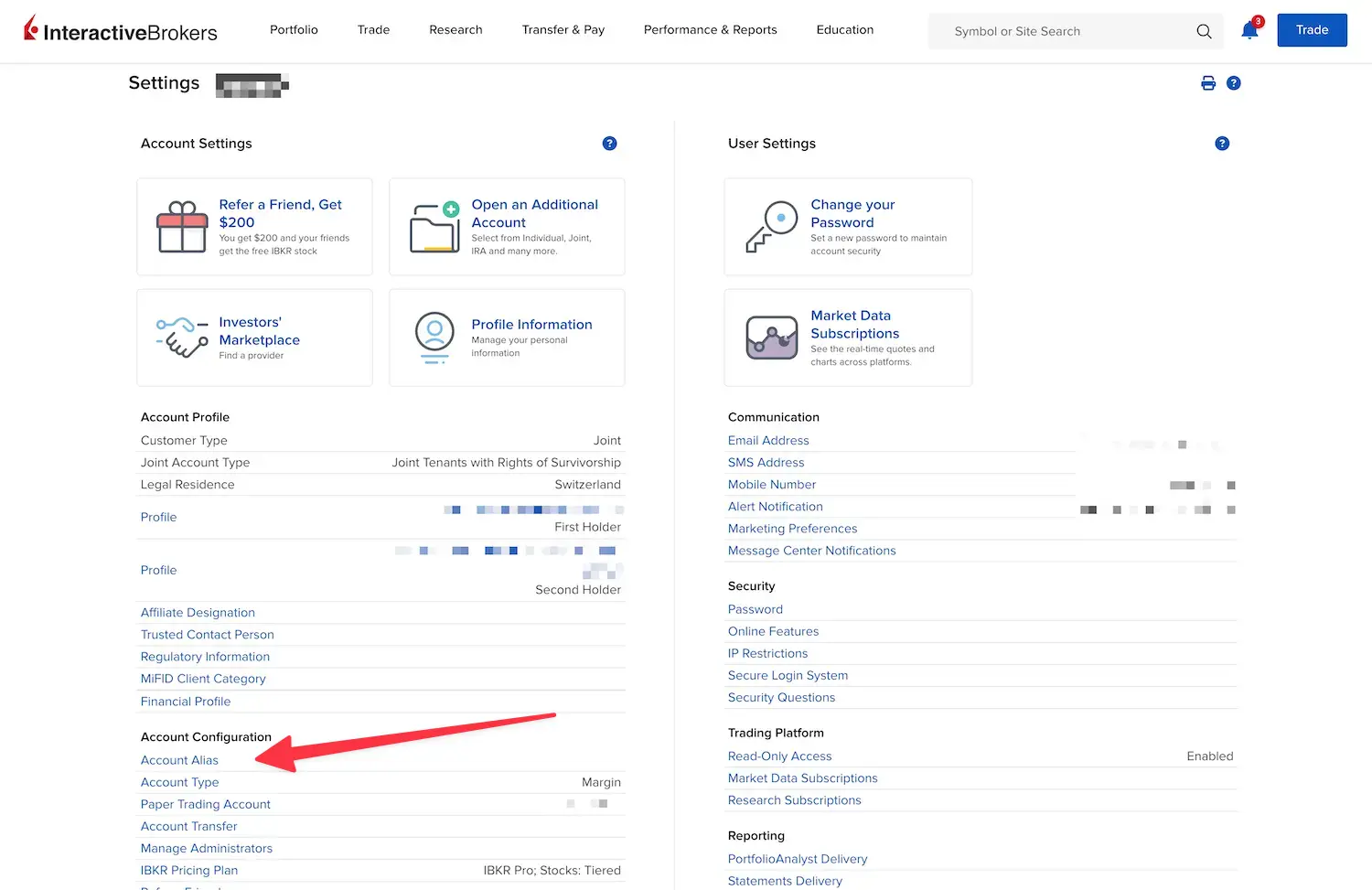Viewport: 1372px width, 890px height.
Task: Click 'IBKR Pro; Stocks: Tiered' value
Action: point(552,870)
